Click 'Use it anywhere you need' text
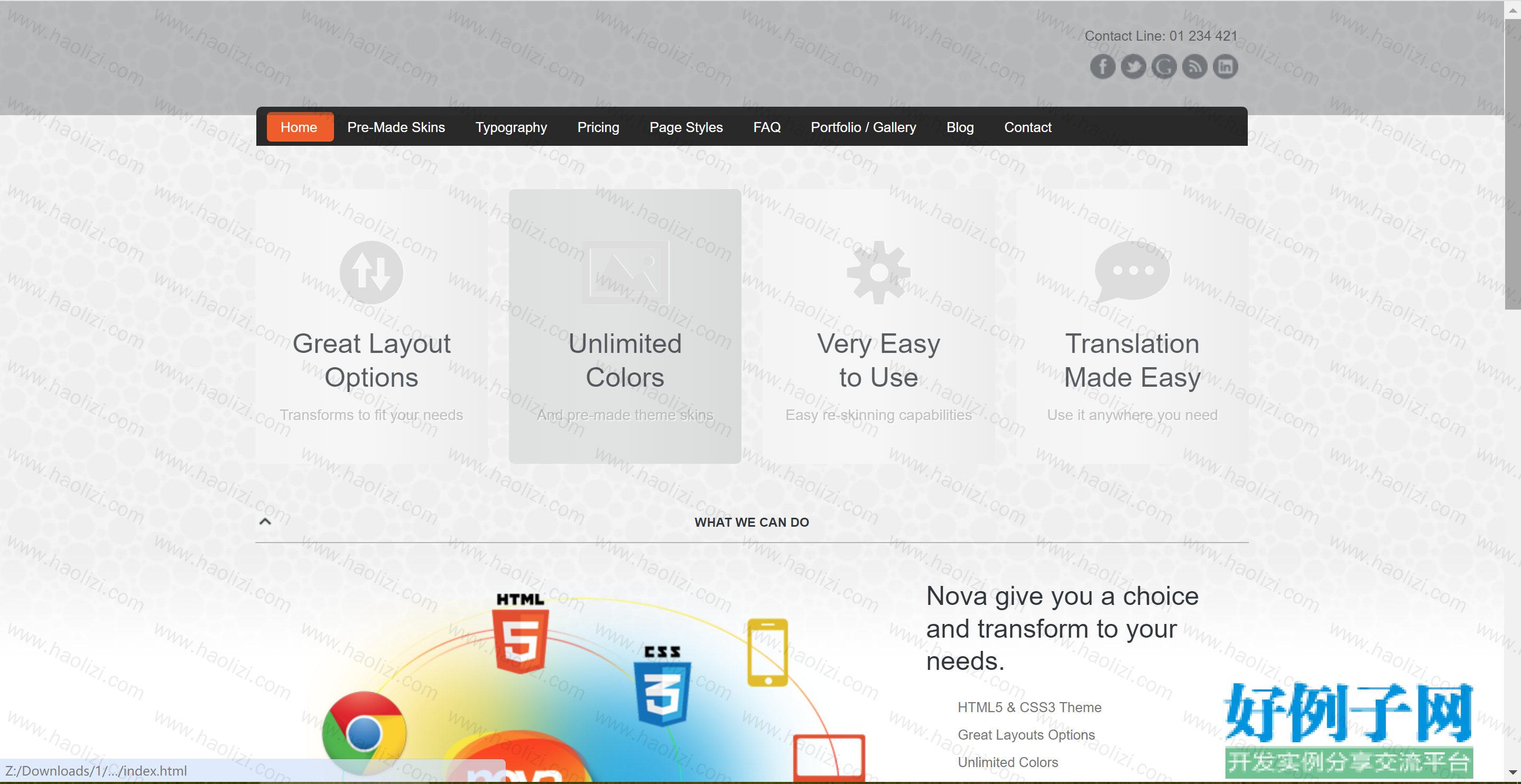This screenshot has height=784, width=1521. [x=1133, y=414]
